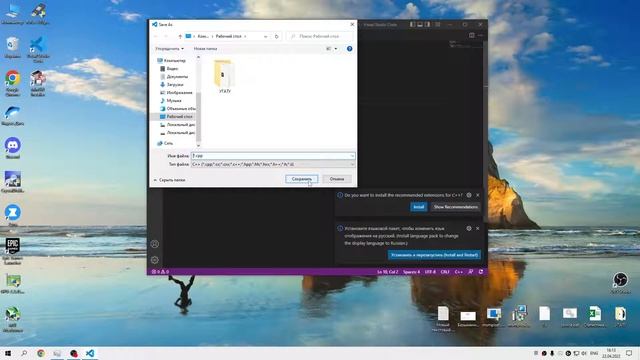Click customize layout icon in VS Code title bar
The height and width of the screenshot is (360, 640).
pos(438,24)
